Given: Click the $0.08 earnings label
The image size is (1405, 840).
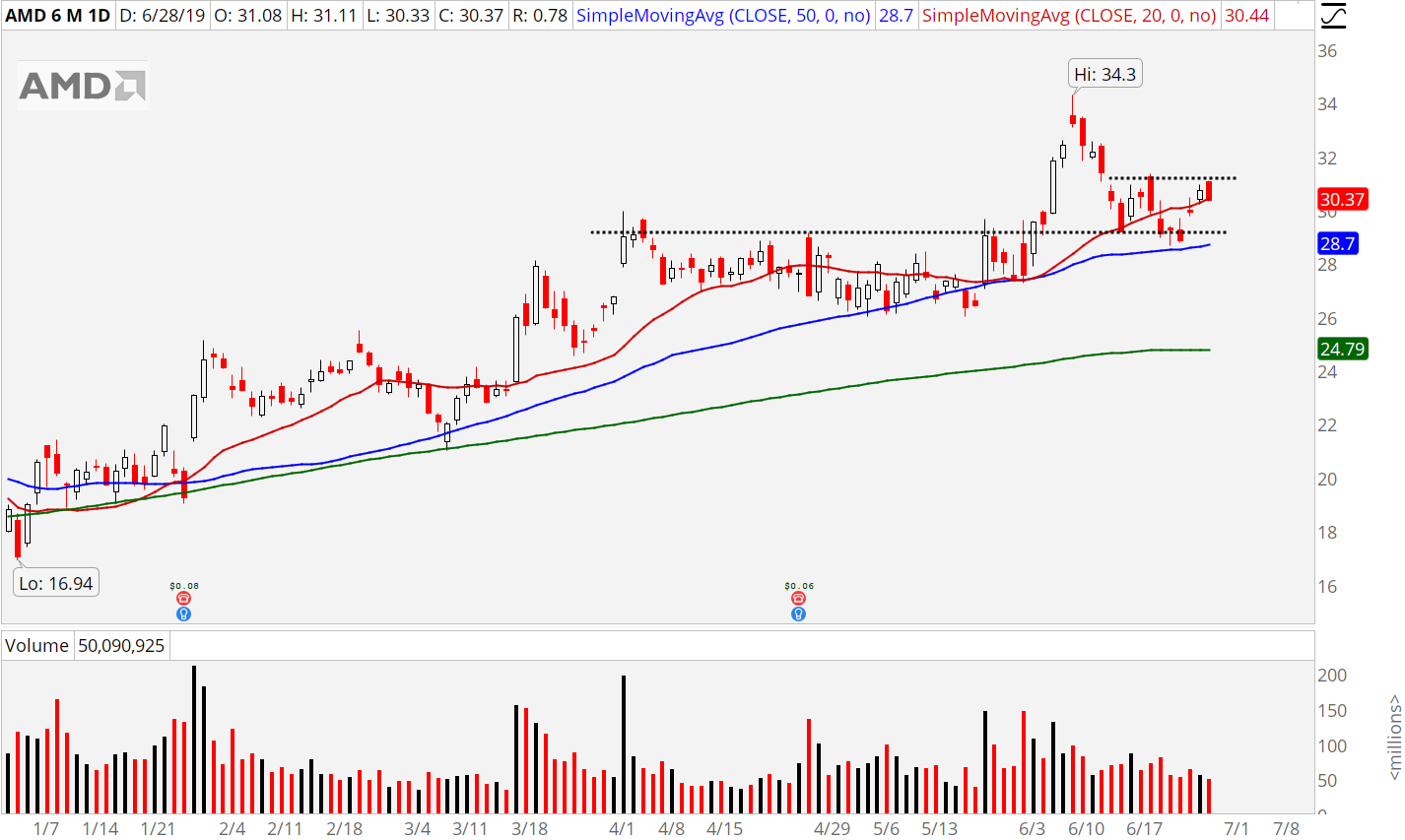Looking at the screenshot, I should (x=184, y=586).
